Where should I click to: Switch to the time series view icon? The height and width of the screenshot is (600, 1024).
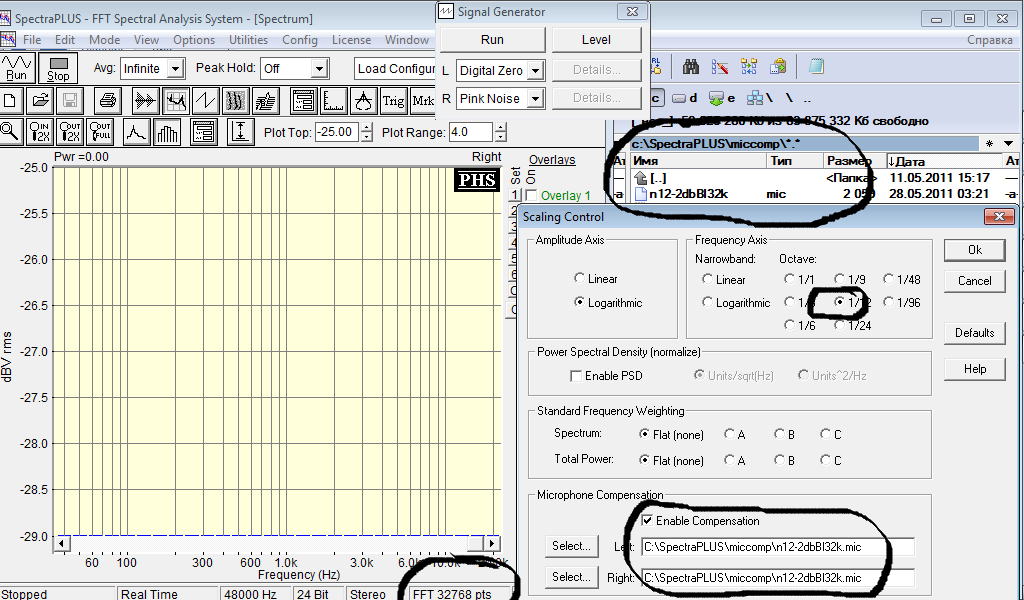tap(145, 101)
